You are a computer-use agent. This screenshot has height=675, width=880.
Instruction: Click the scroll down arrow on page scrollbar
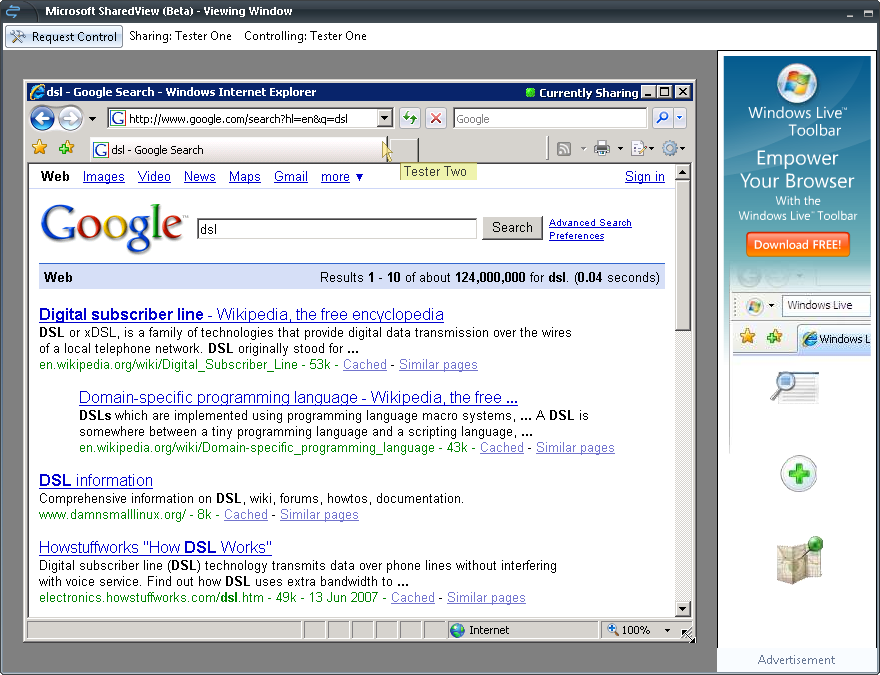point(682,608)
